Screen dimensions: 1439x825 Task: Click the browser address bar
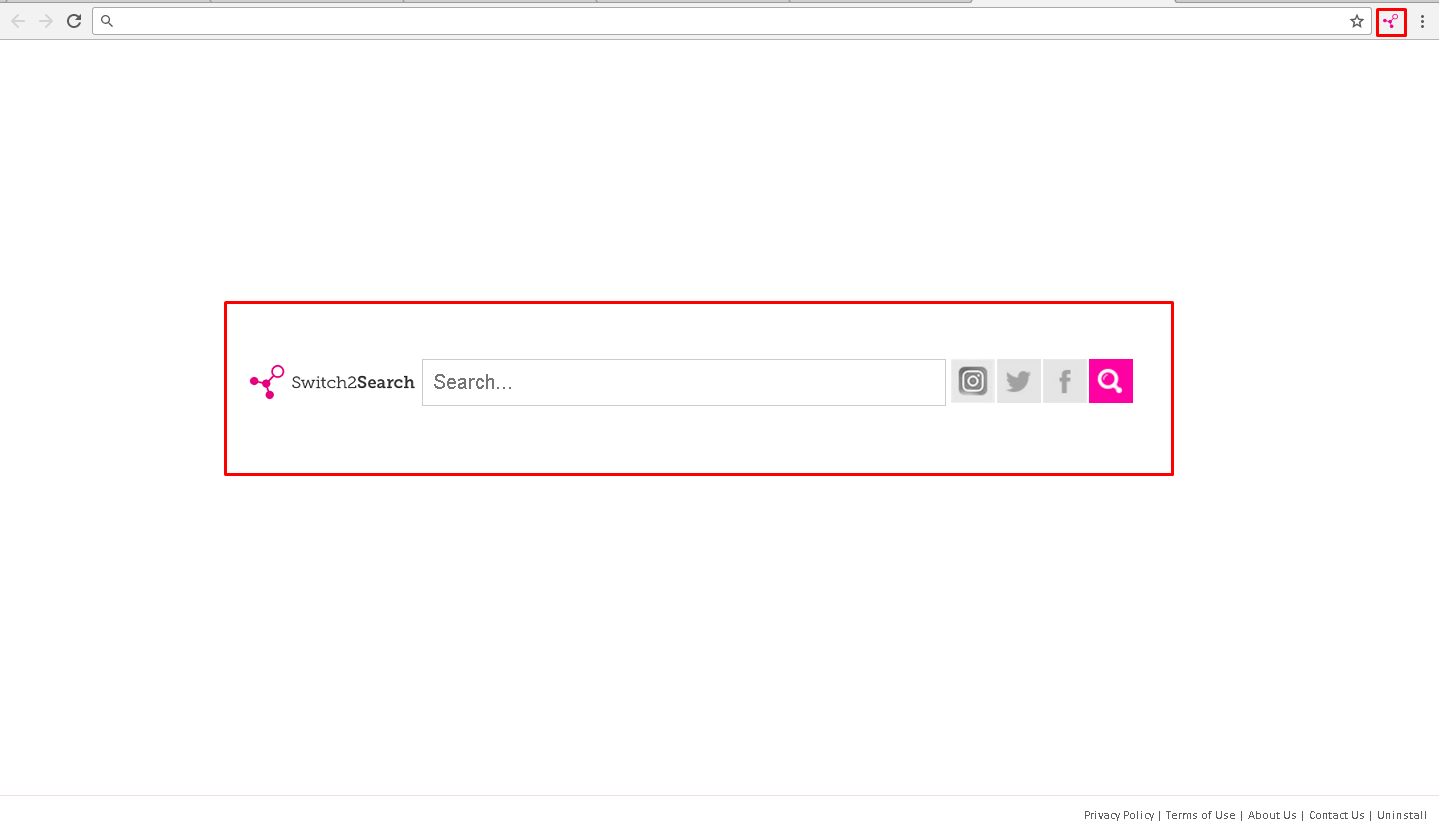(732, 21)
